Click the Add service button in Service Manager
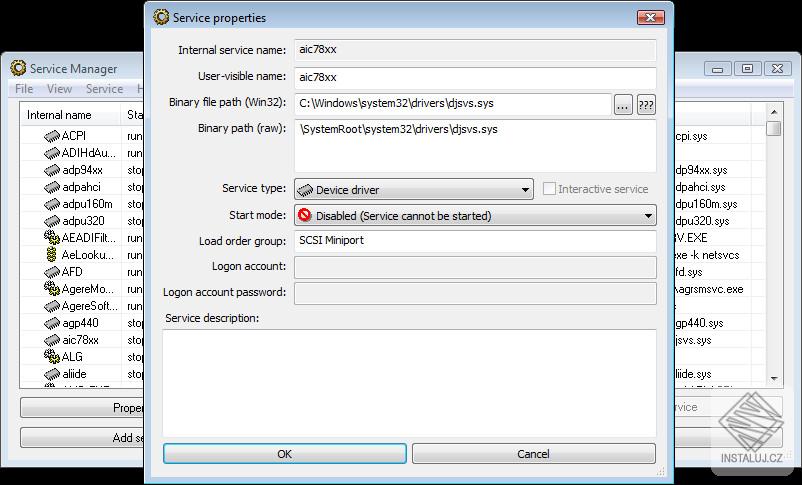Screen dimensions: 802x485 (83, 438)
